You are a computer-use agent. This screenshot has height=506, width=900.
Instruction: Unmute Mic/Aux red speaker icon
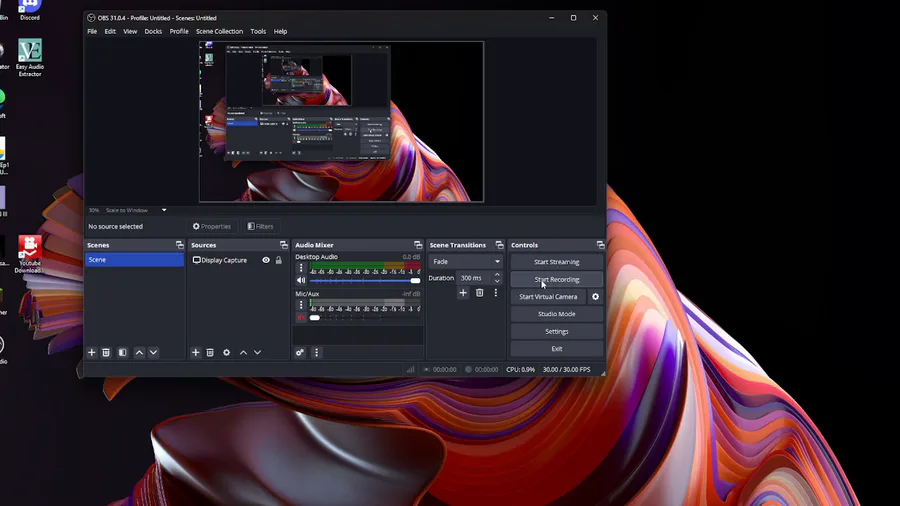tap(301, 317)
